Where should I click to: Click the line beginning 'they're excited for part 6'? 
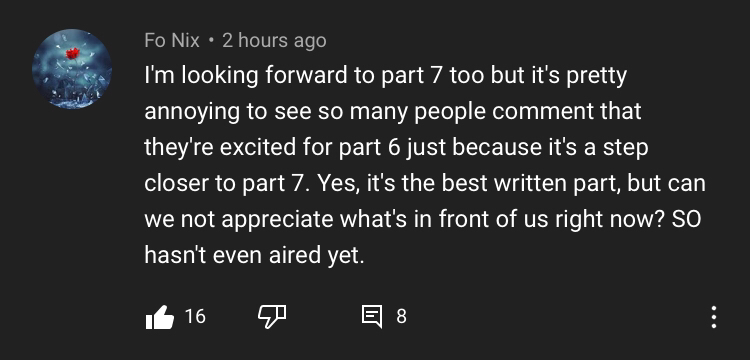coord(396,147)
